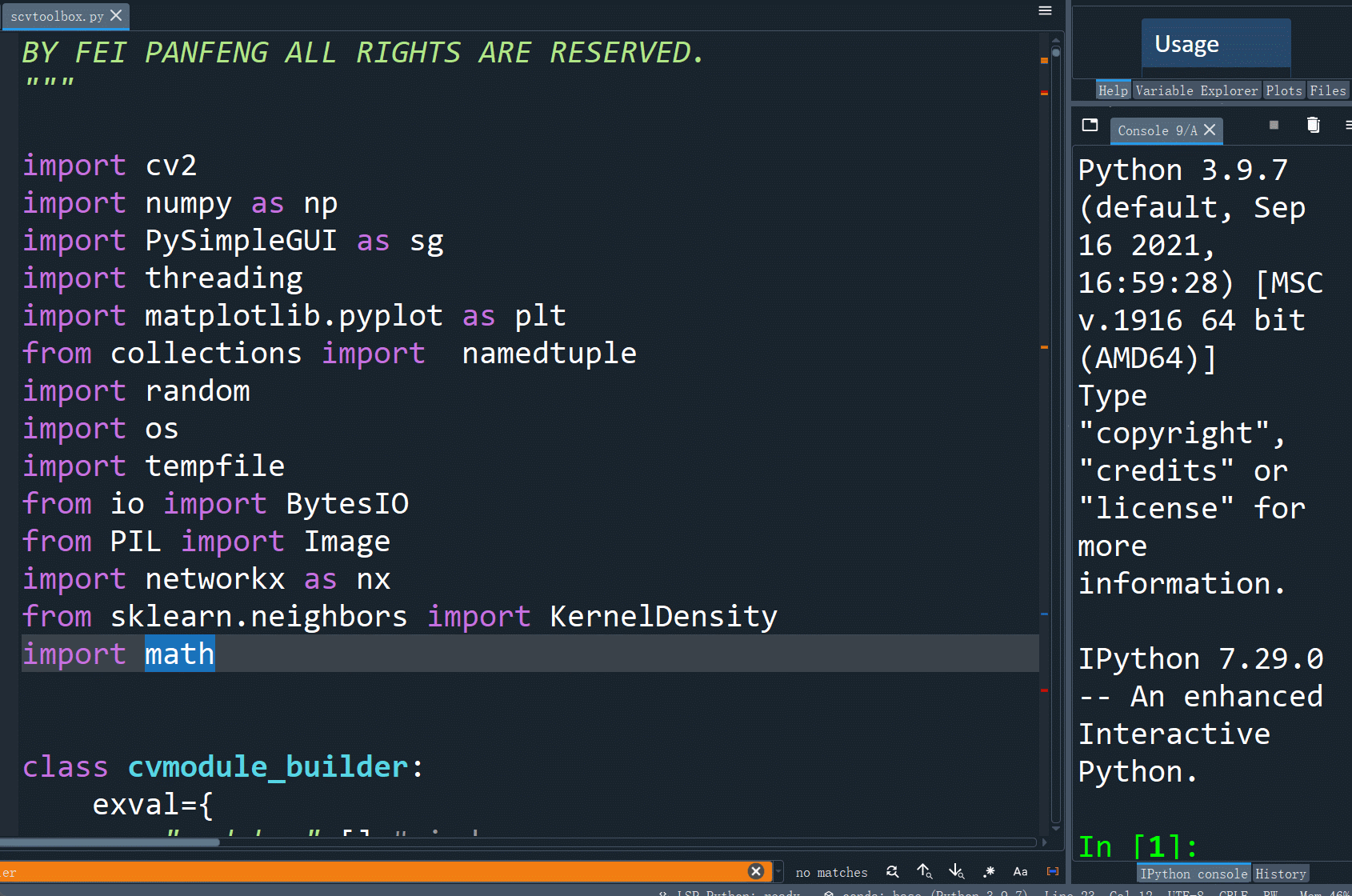Stop console execution with square icon

pos(1273,125)
